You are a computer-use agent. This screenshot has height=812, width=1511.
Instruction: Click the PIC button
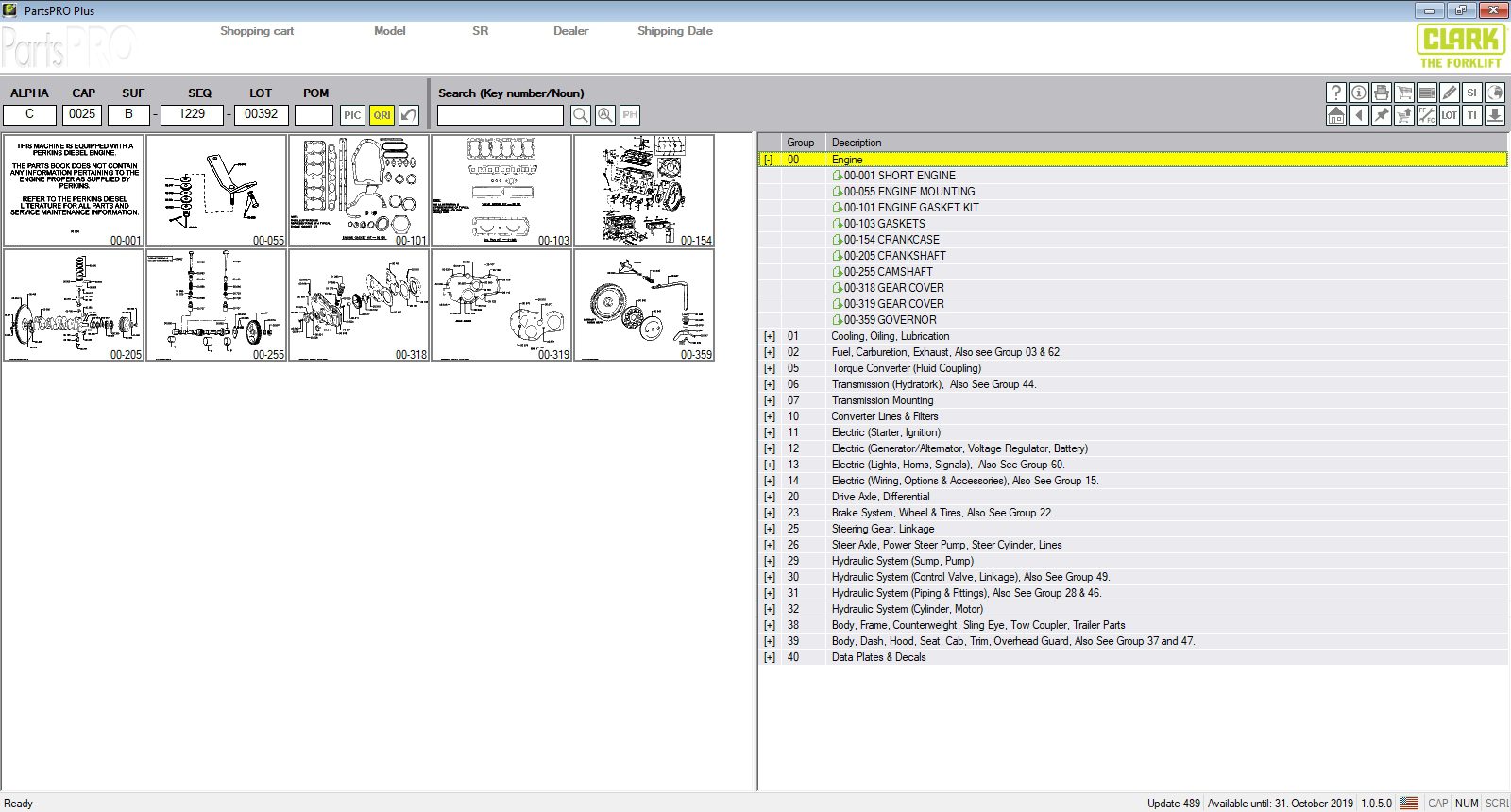coord(352,115)
